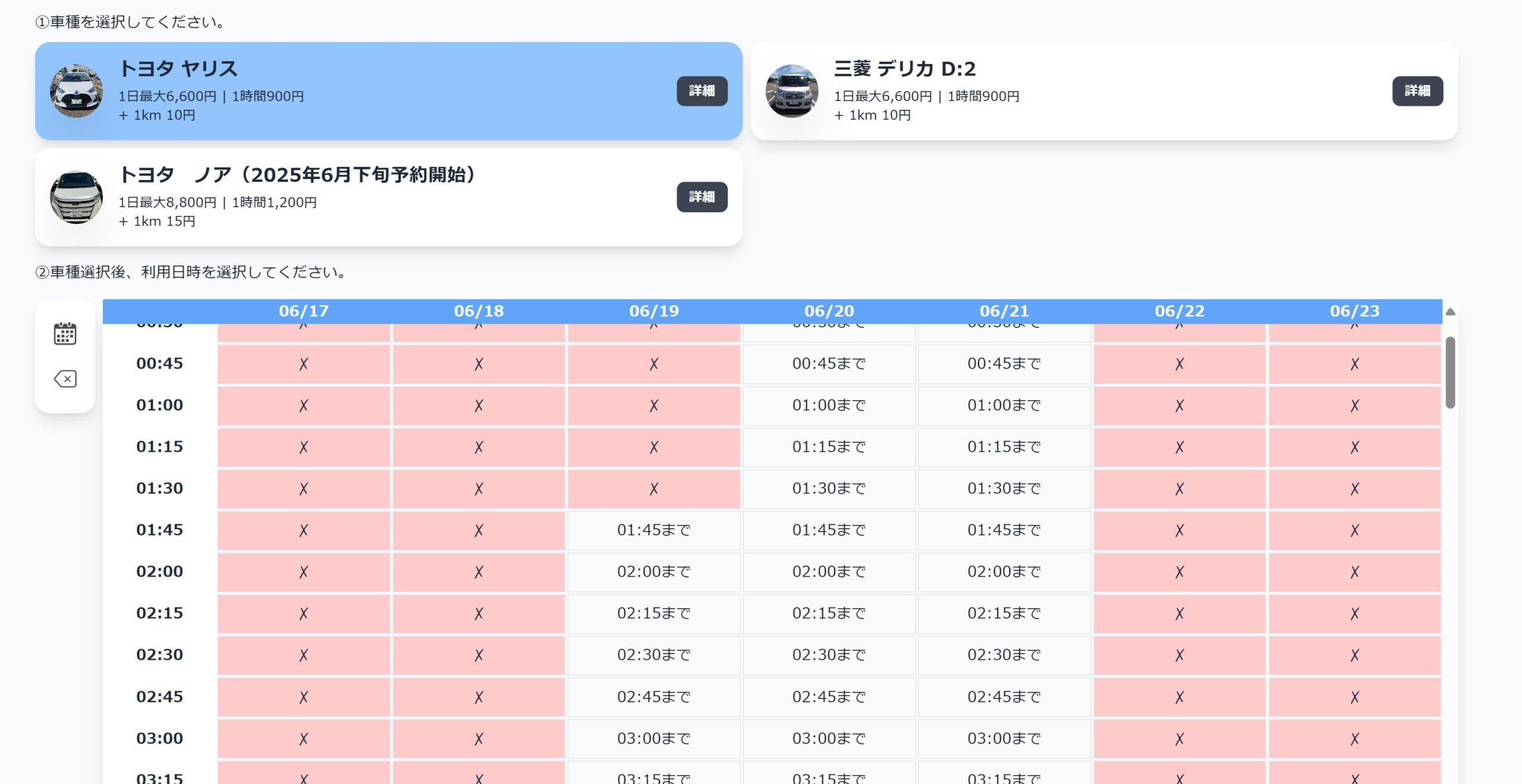Image resolution: width=1522 pixels, height=784 pixels.
Task: Click unavailable 01:00 cell on 06/17
Action: coord(303,405)
